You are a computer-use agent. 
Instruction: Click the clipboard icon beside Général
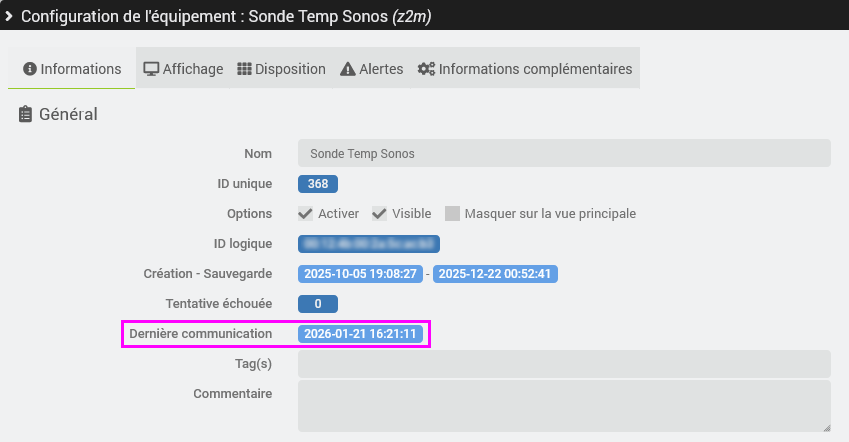[26, 114]
